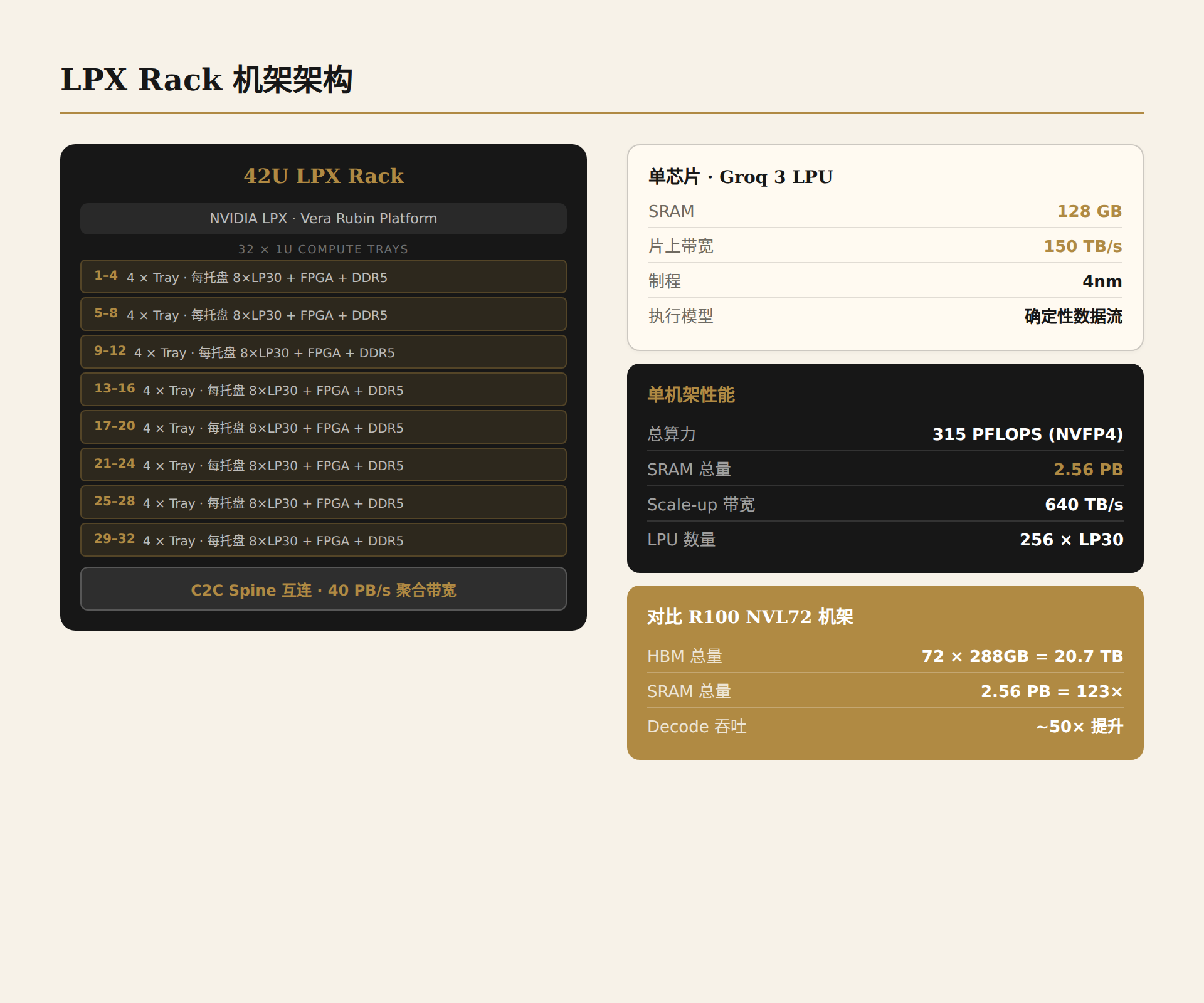
Task: Click the "片上带宽" label
Action: (681, 246)
